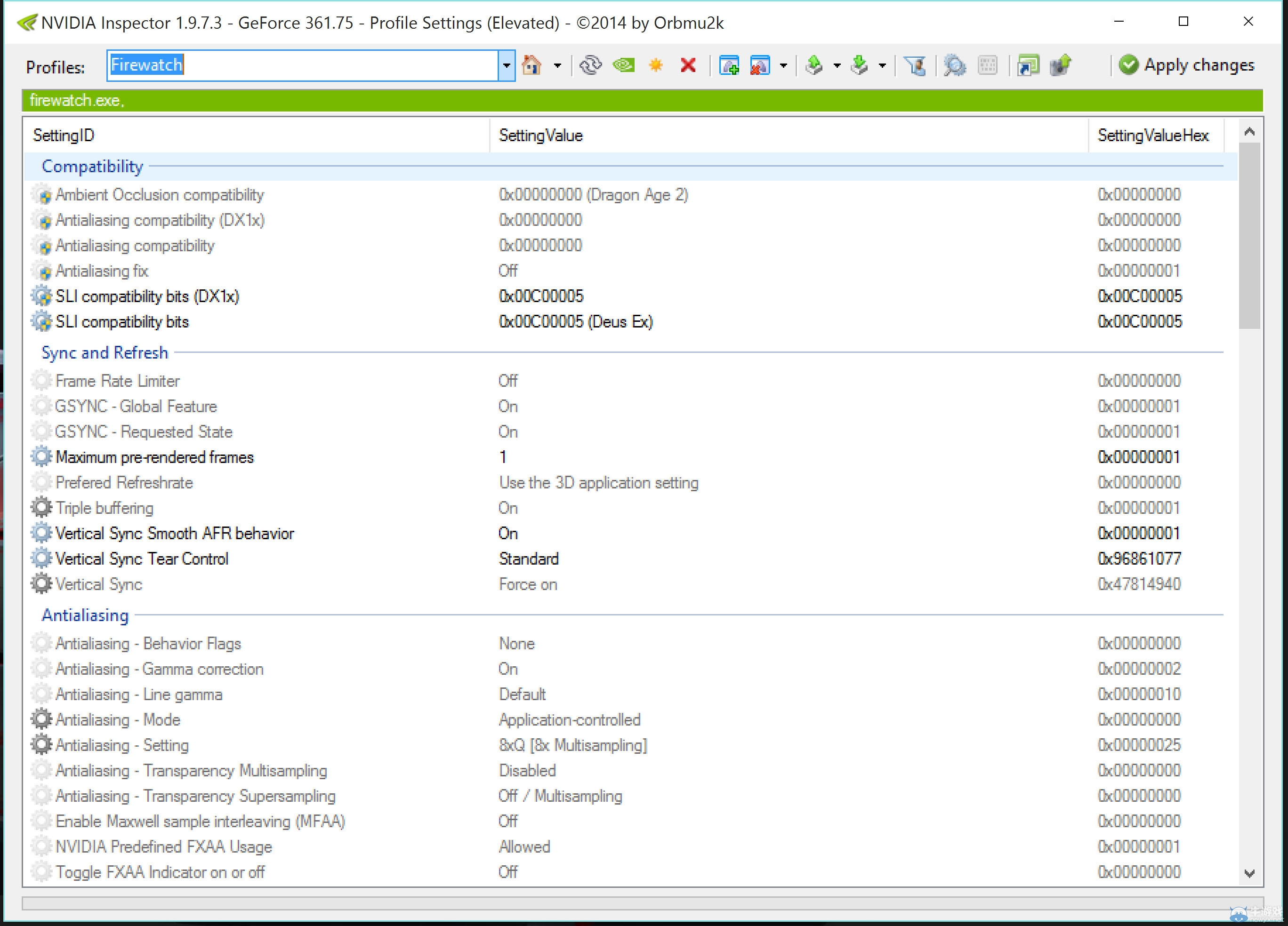Click the export profiles icon
This screenshot has width=1288, height=926.
(x=814, y=65)
